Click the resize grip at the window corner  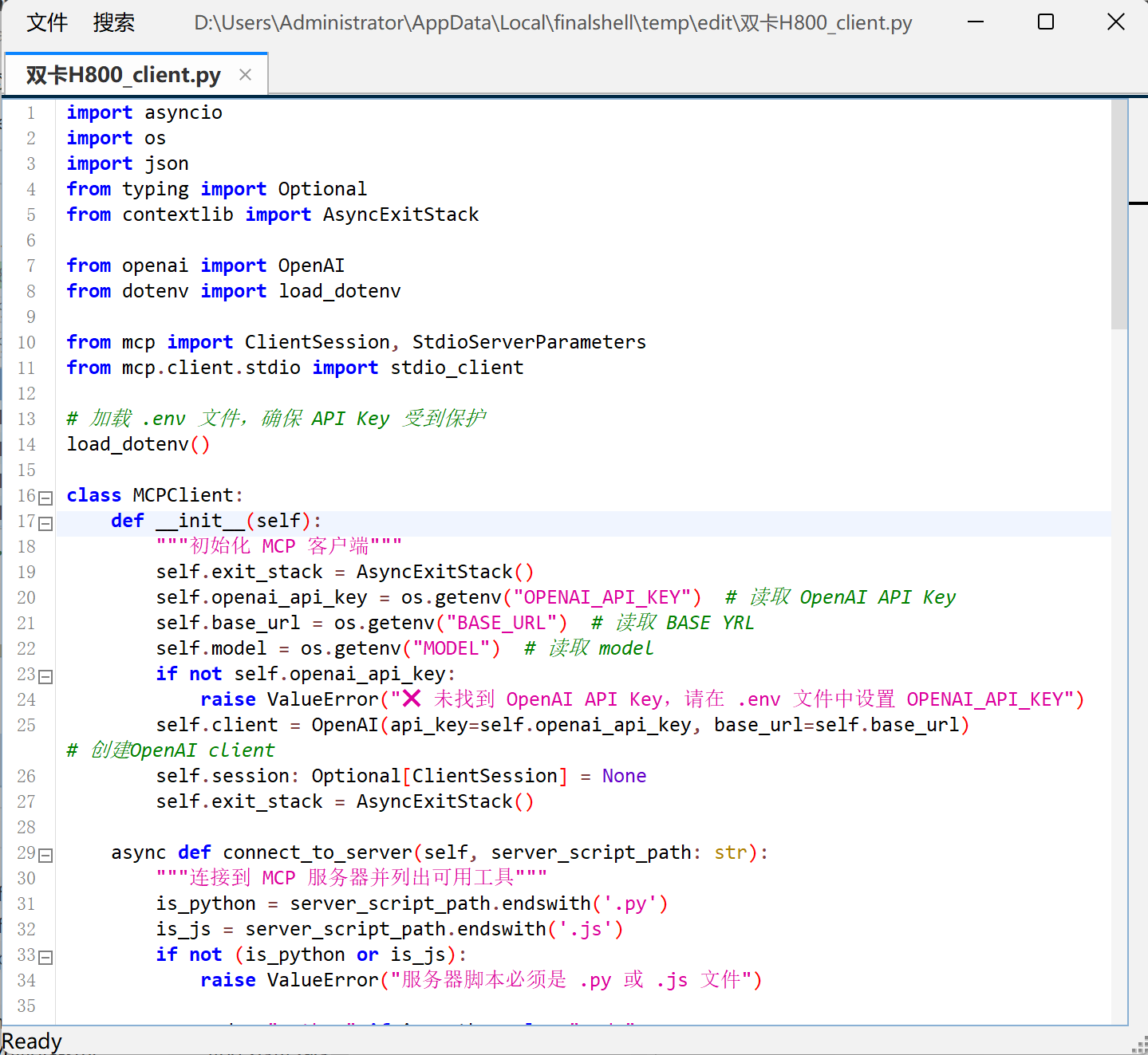coord(1139,1045)
